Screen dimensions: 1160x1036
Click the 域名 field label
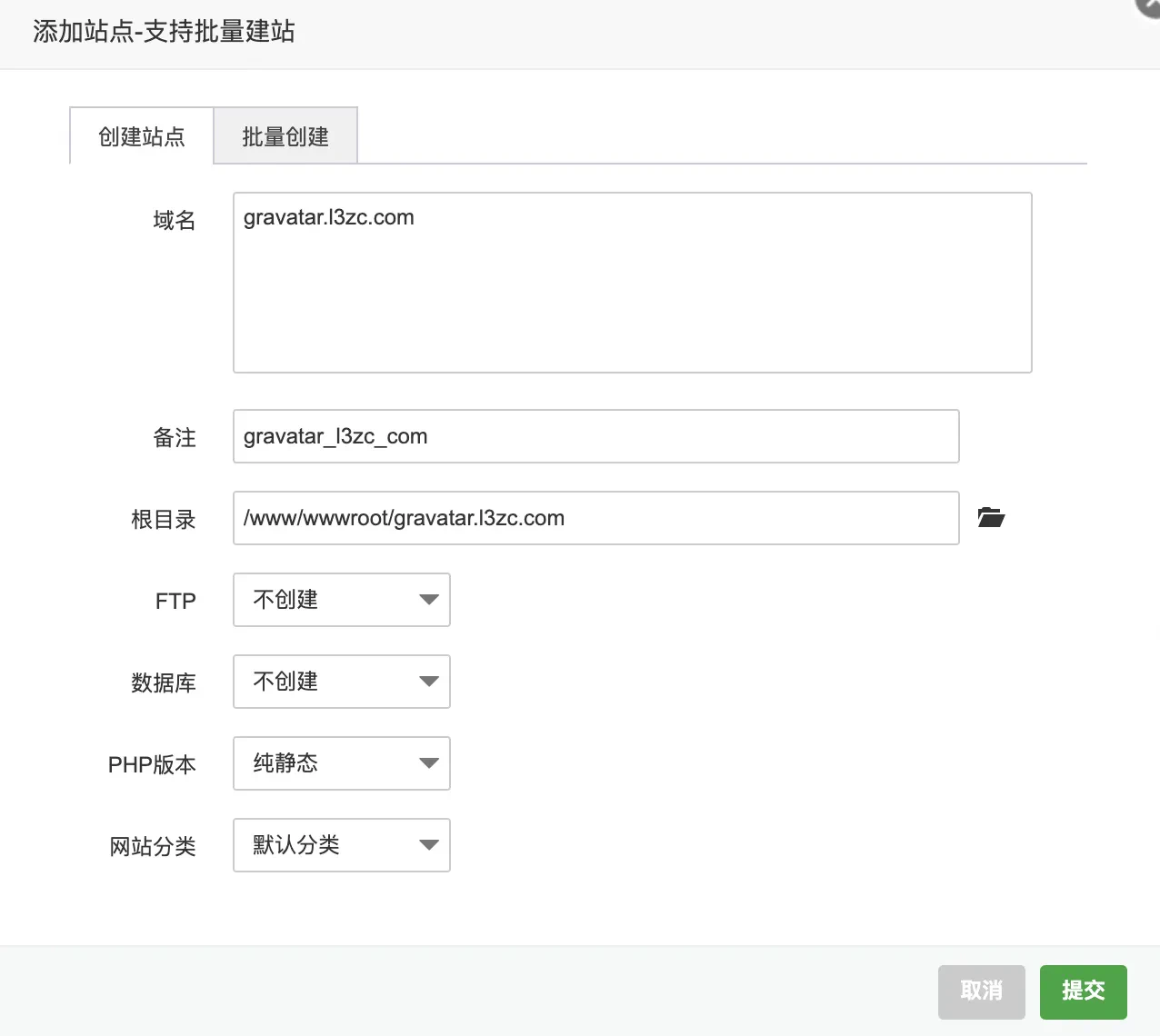tap(174, 219)
